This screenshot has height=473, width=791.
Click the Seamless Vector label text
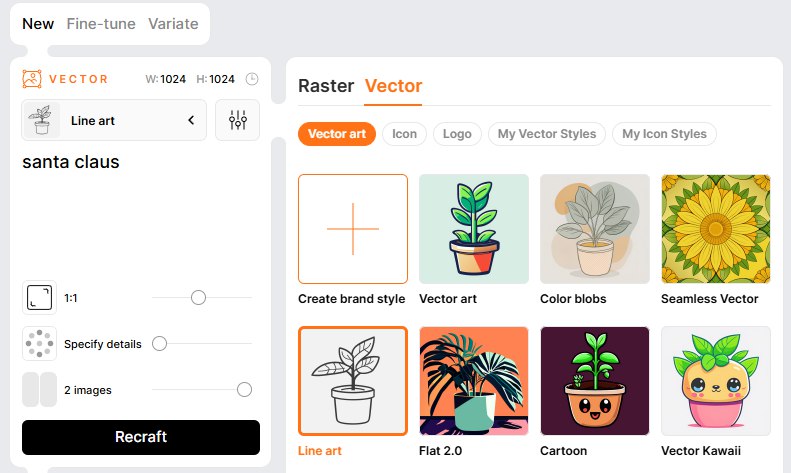(709, 299)
